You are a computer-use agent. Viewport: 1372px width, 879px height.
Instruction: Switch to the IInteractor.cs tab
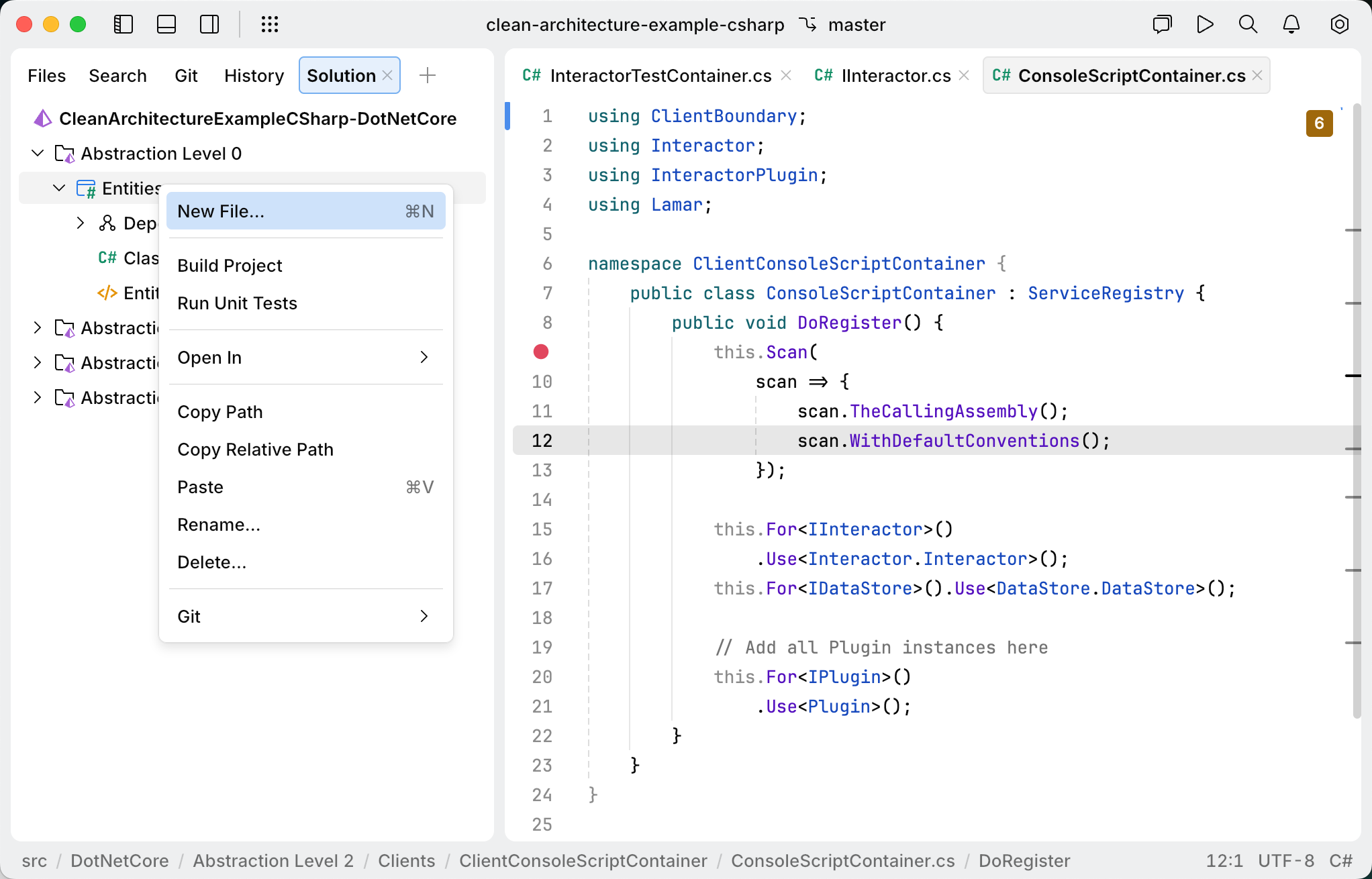point(895,75)
